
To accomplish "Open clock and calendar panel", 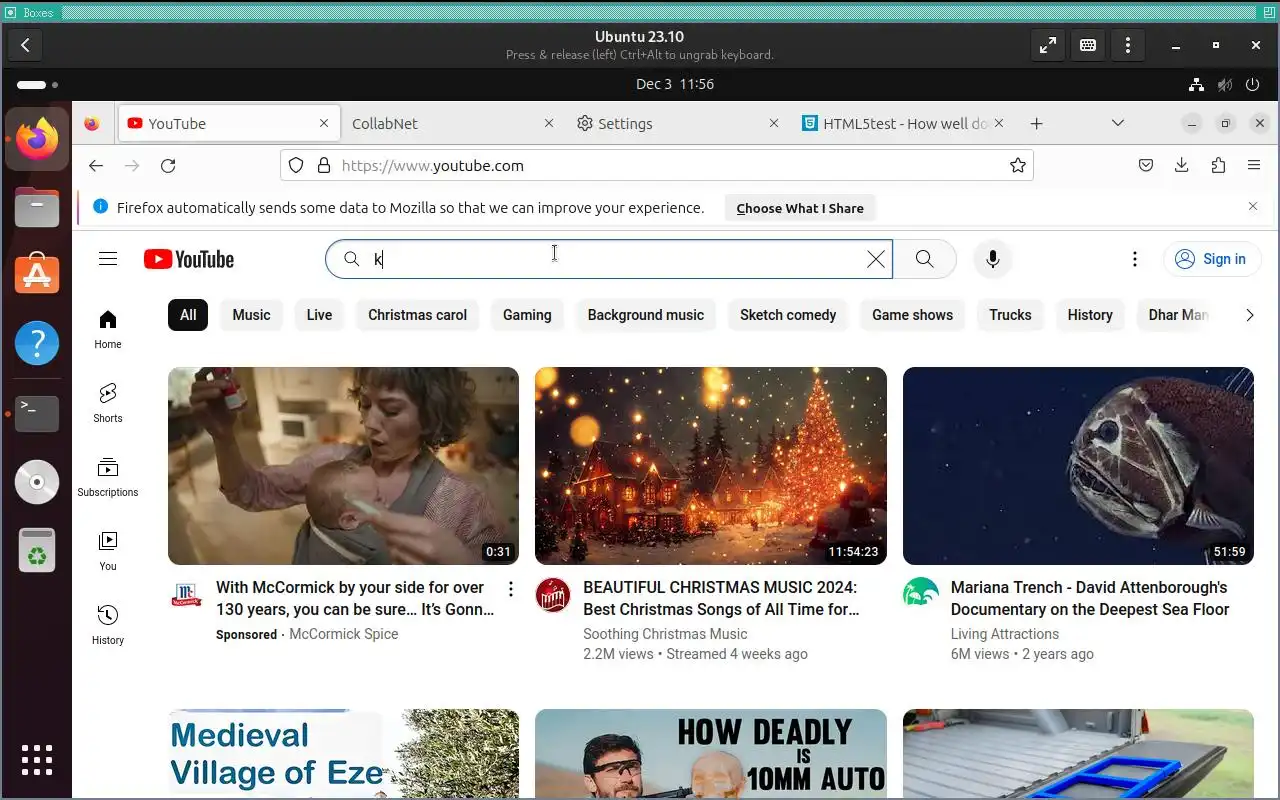I will [x=675, y=85].
